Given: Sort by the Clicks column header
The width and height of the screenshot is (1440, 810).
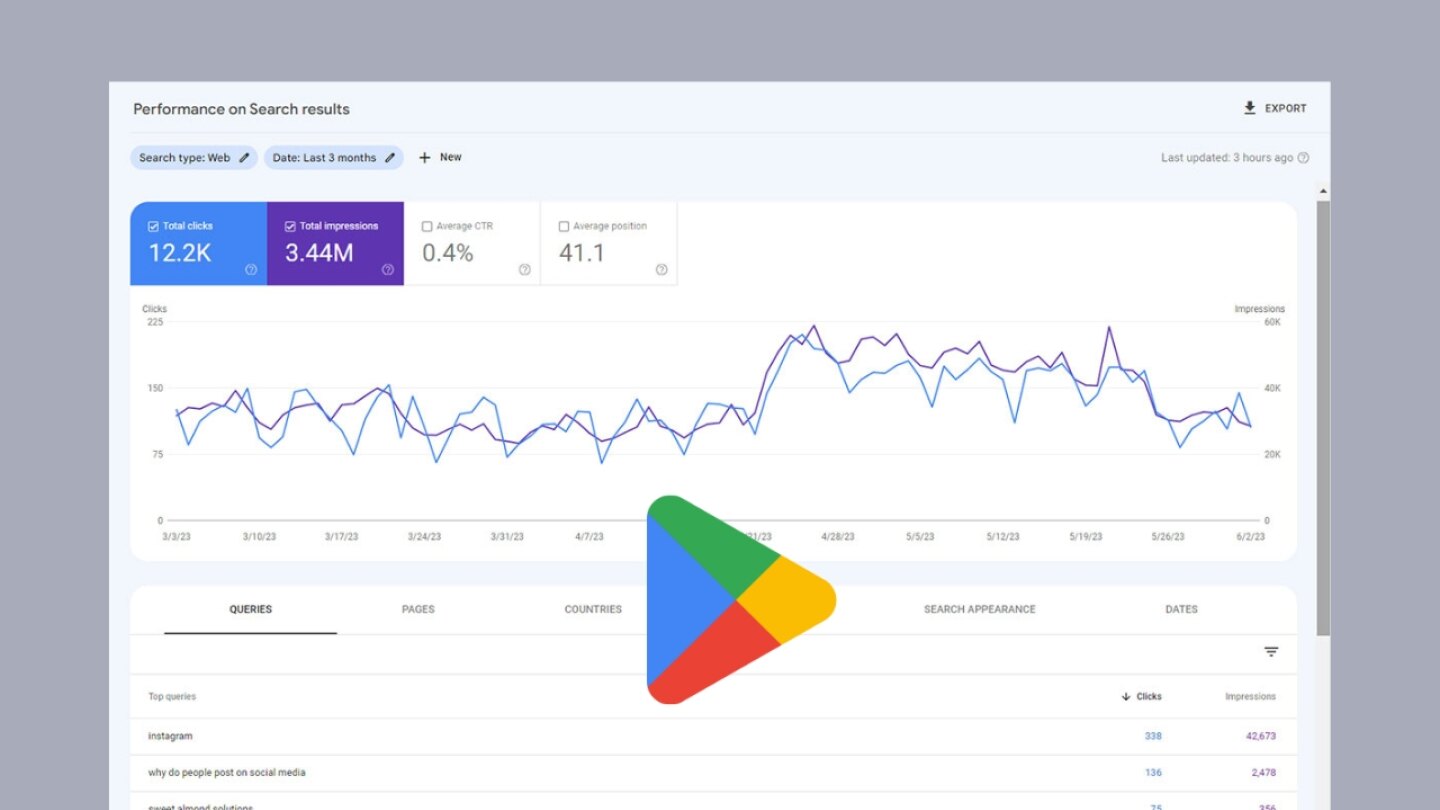Looking at the screenshot, I should tap(1142, 696).
